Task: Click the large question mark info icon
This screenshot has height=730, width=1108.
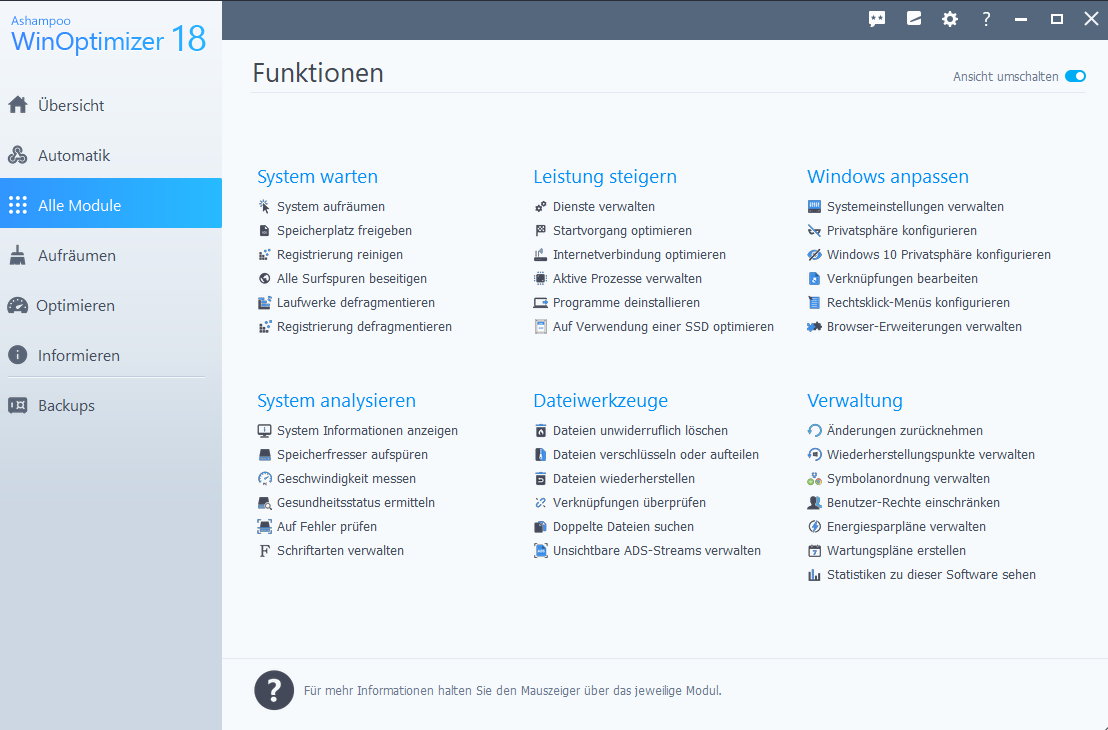Action: click(274, 690)
